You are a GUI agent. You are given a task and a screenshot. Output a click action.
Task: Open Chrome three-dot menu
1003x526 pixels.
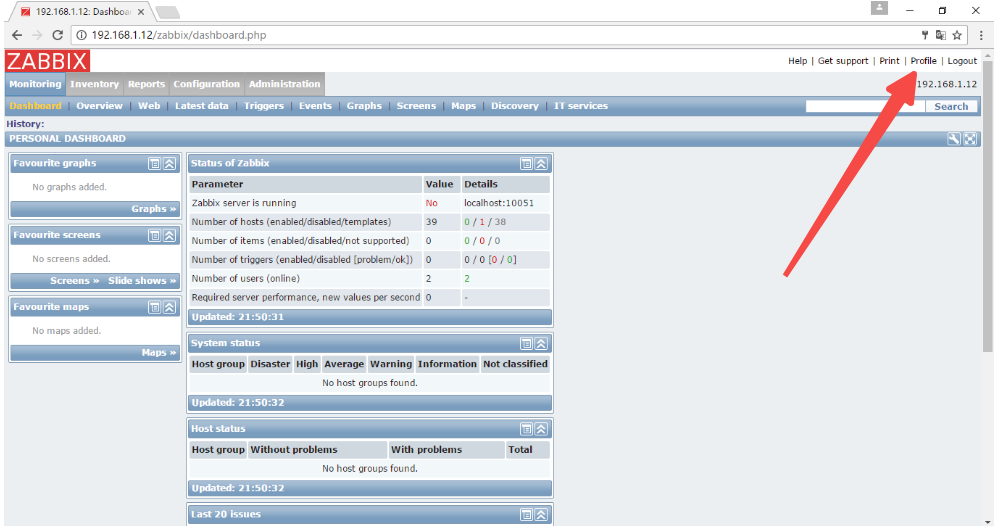point(981,35)
